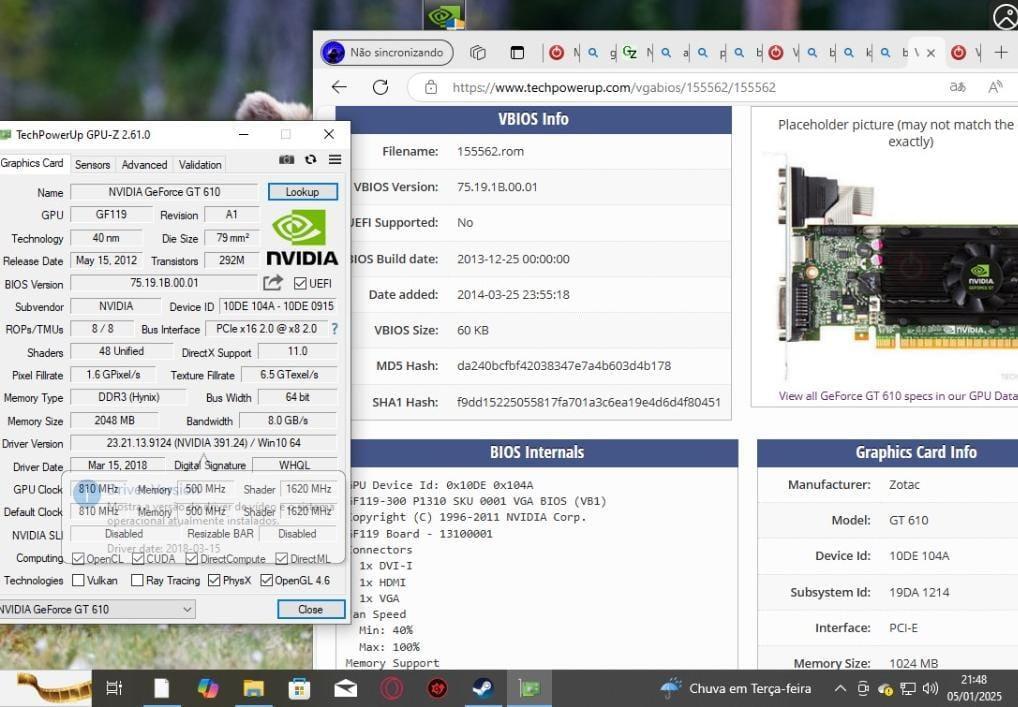Open GPU-Z hamburger menu
Screen dimensions: 1018x707
pyautogui.click(x=335, y=159)
